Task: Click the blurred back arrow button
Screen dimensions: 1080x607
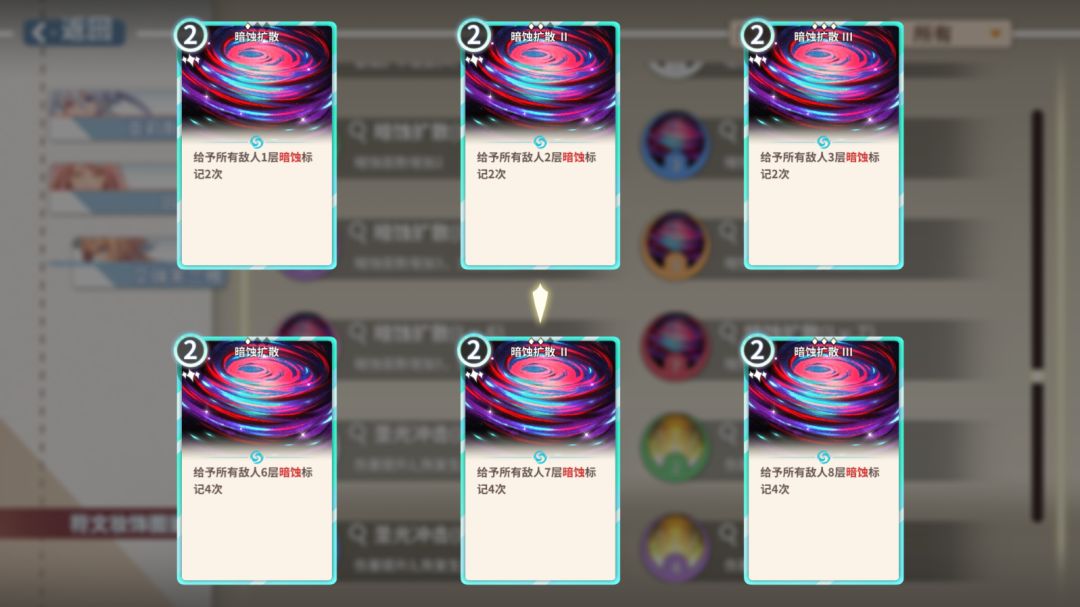Action: pos(74,32)
